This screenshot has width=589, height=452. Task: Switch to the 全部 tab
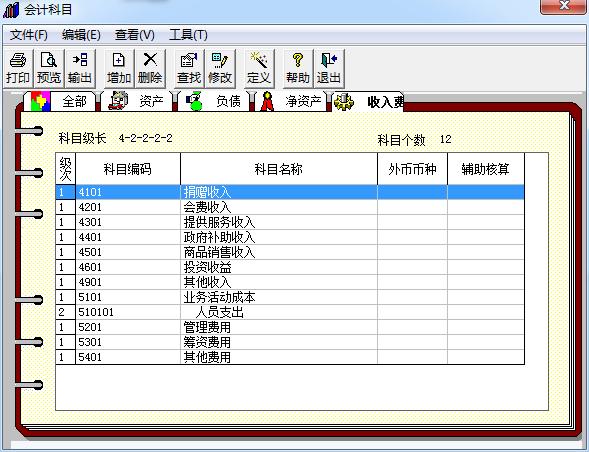[x=59, y=101]
